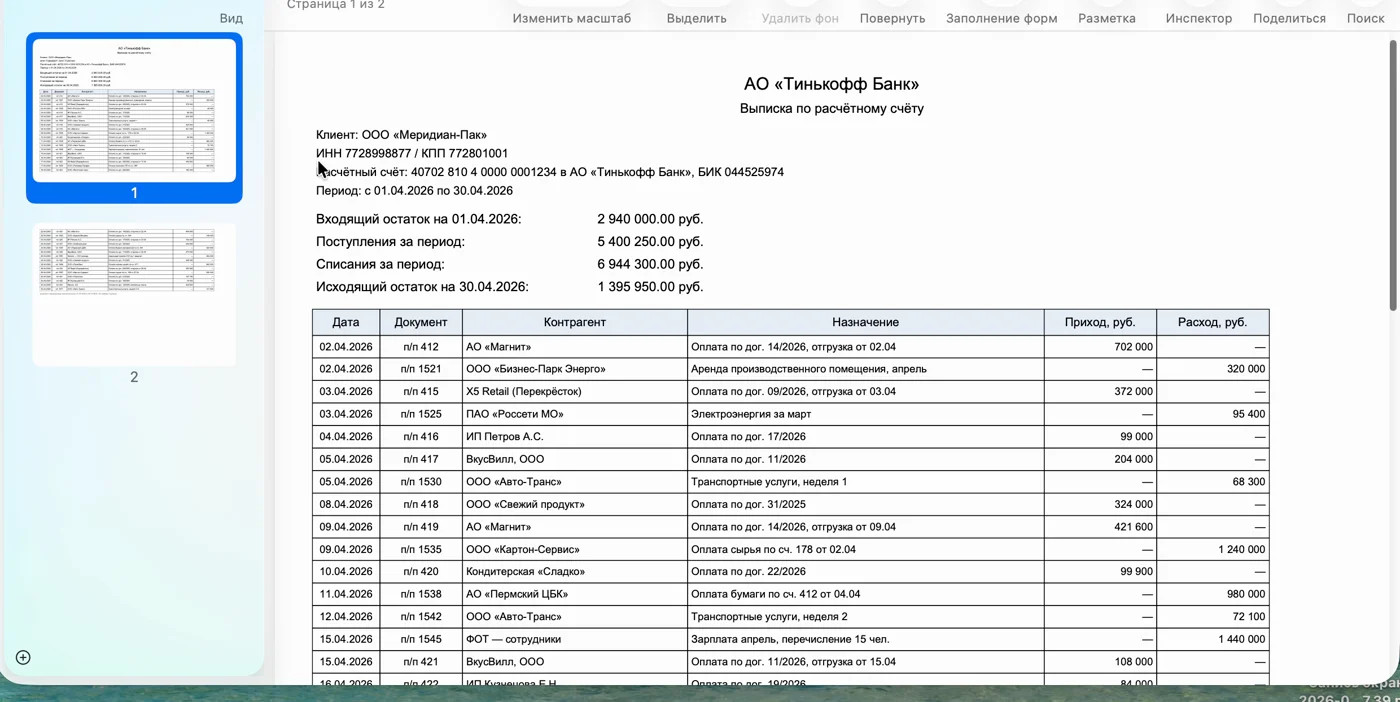This screenshot has height=702, width=1400.
Task: Select the page 2 thumbnail
Action: (x=134, y=294)
